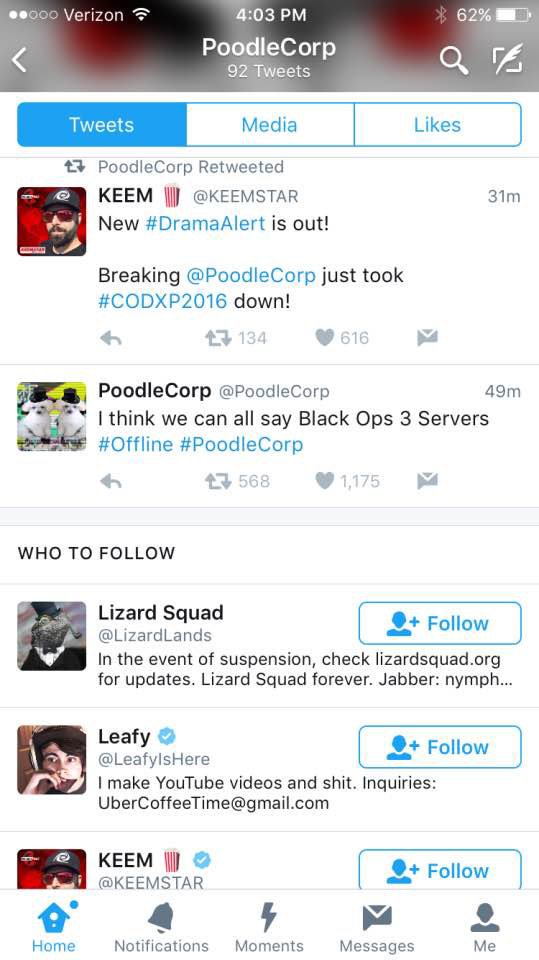Screen dimensions: 539x960
Task: Follow the Leafy account
Action: [x=440, y=747]
